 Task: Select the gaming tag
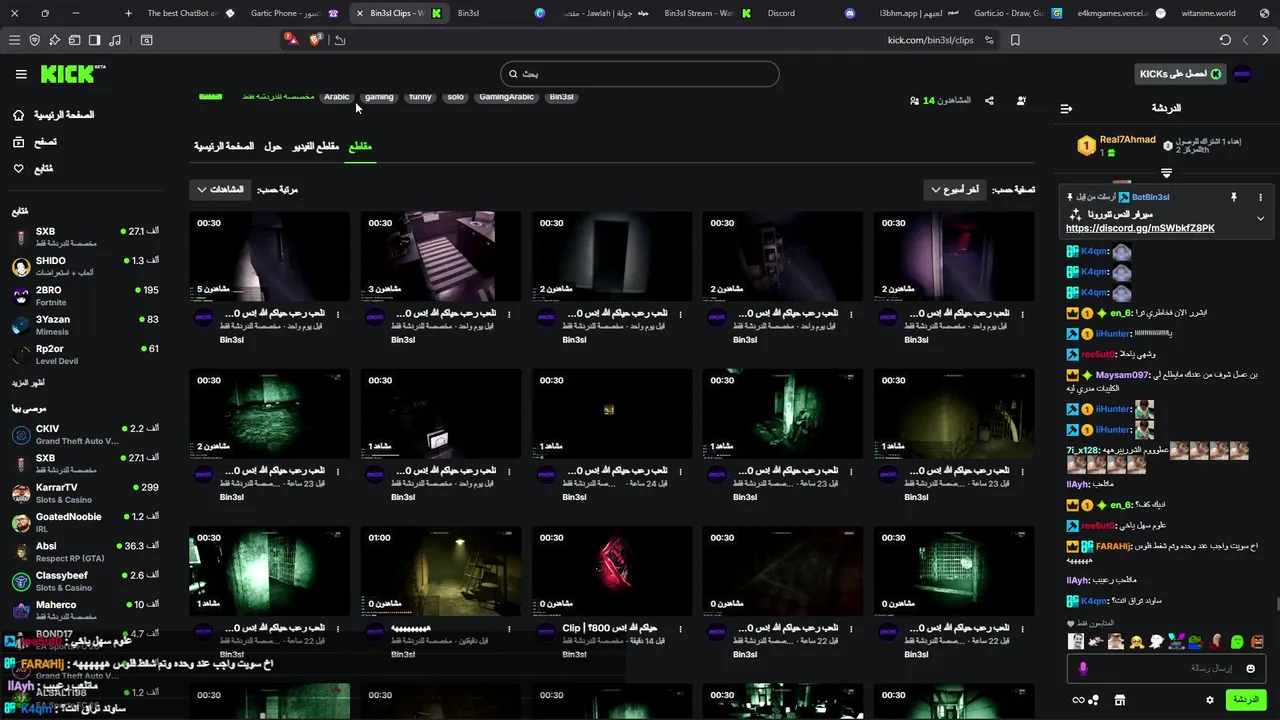point(379,97)
